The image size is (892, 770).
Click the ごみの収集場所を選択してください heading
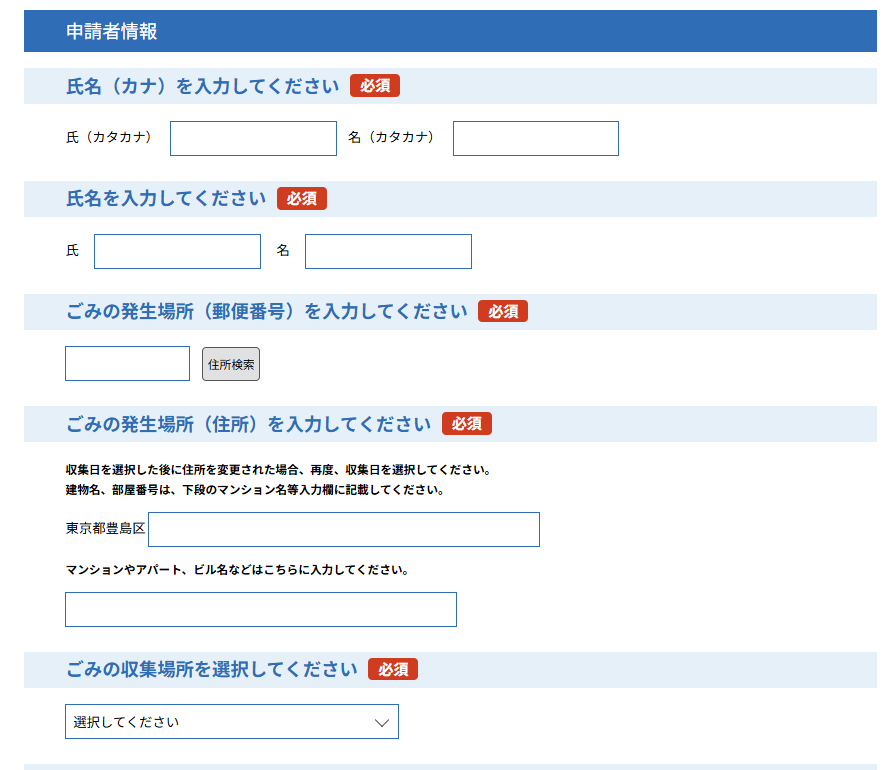(211, 670)
